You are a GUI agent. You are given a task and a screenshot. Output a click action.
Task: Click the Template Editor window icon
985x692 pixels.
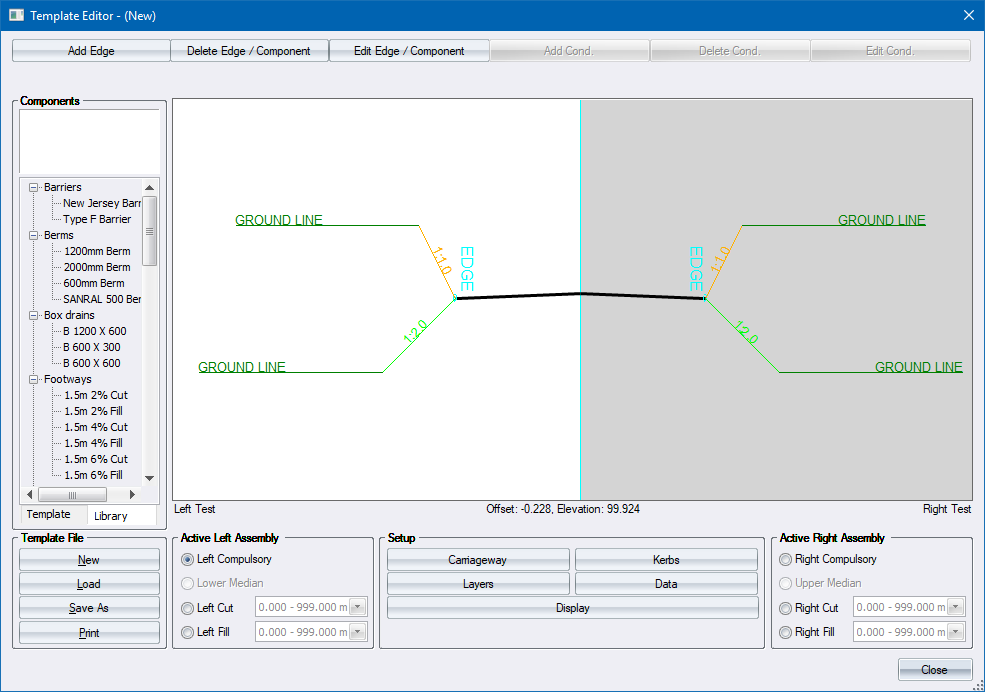point(16,16)
